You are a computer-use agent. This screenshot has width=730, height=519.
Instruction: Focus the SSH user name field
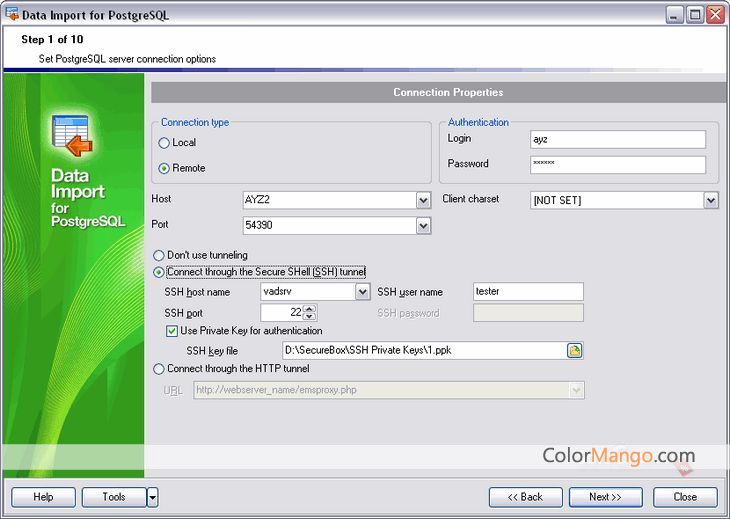(528, 292)
